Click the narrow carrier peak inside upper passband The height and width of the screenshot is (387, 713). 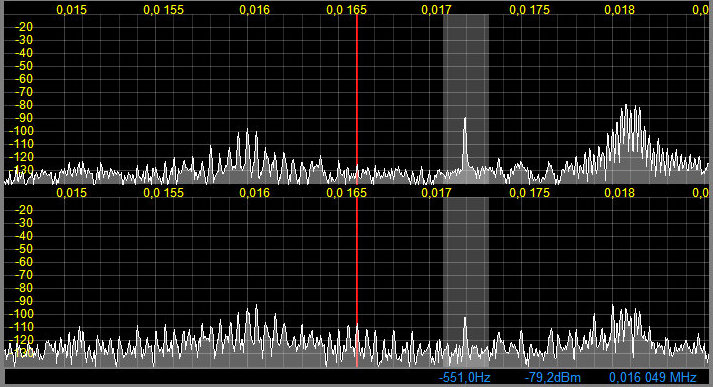click(x=465, y=143)
